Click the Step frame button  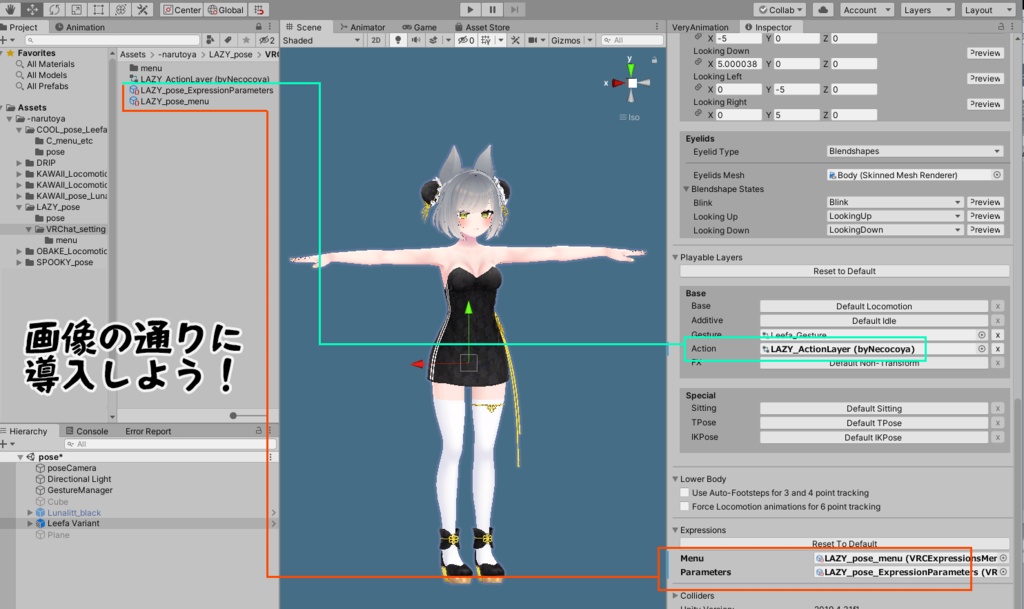(515, 10)
